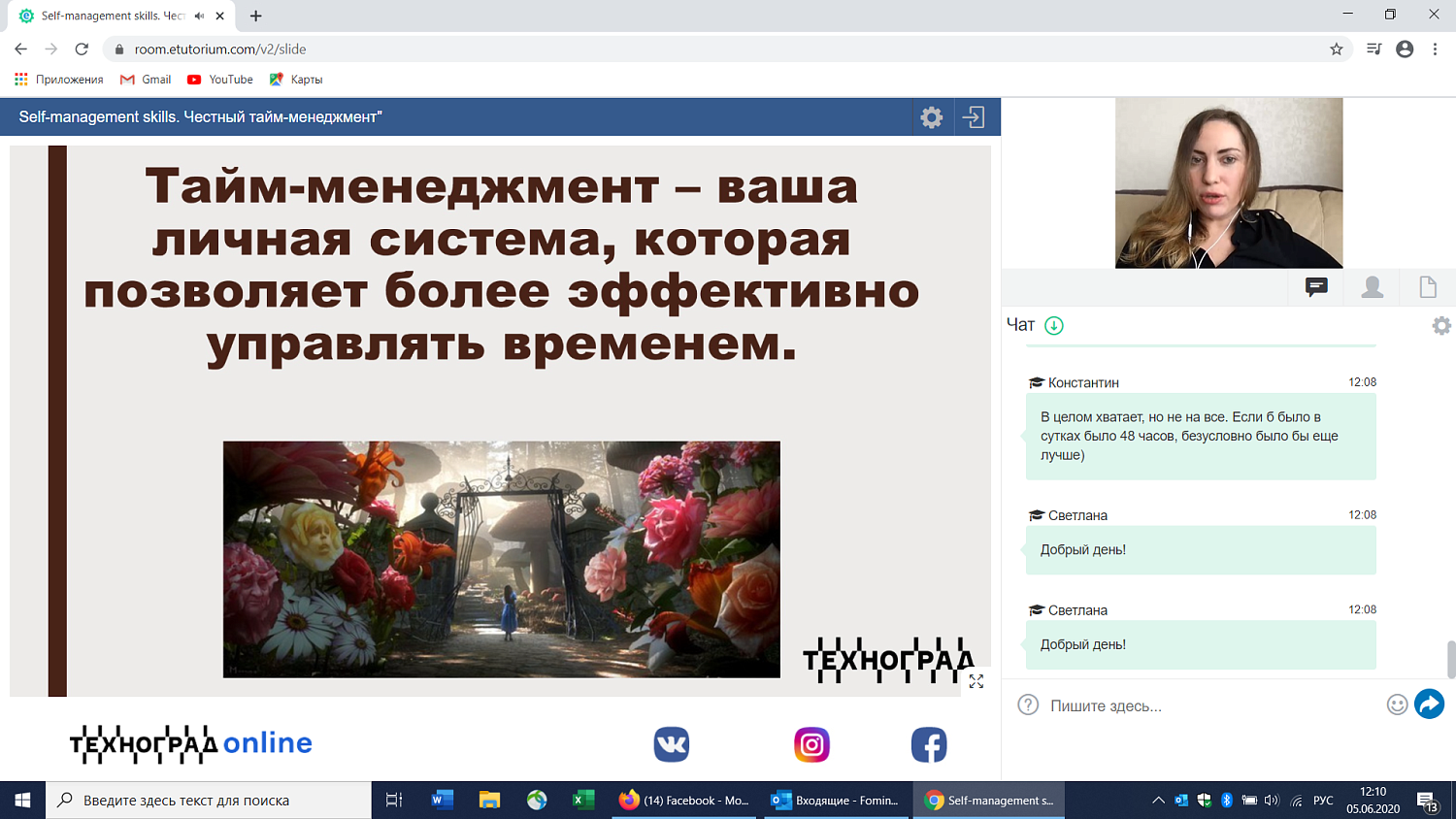Switch РУС input language
This screenshot has width=1456, height=819.
tap(1323, 801)
